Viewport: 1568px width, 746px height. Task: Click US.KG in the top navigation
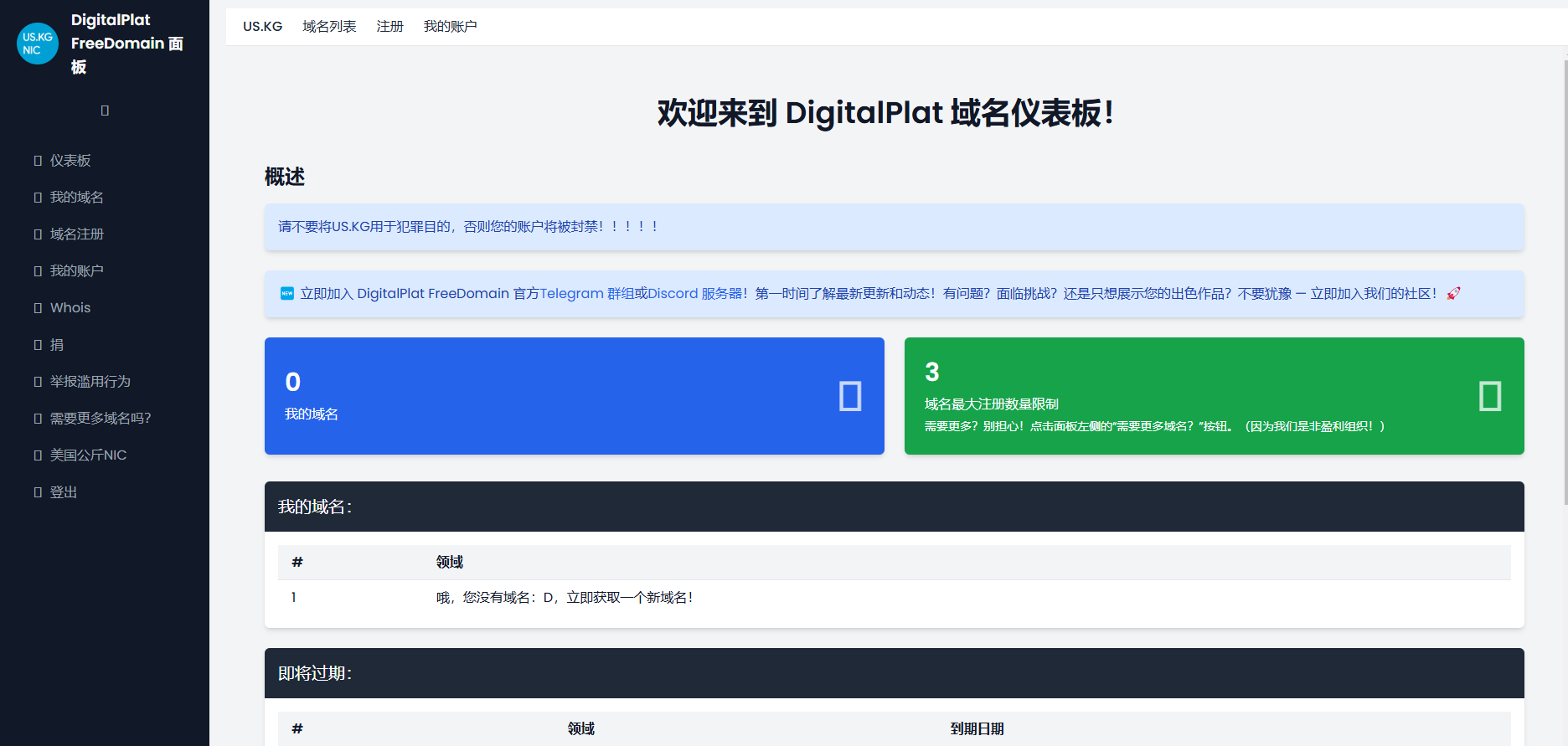[x=263, y=27]
